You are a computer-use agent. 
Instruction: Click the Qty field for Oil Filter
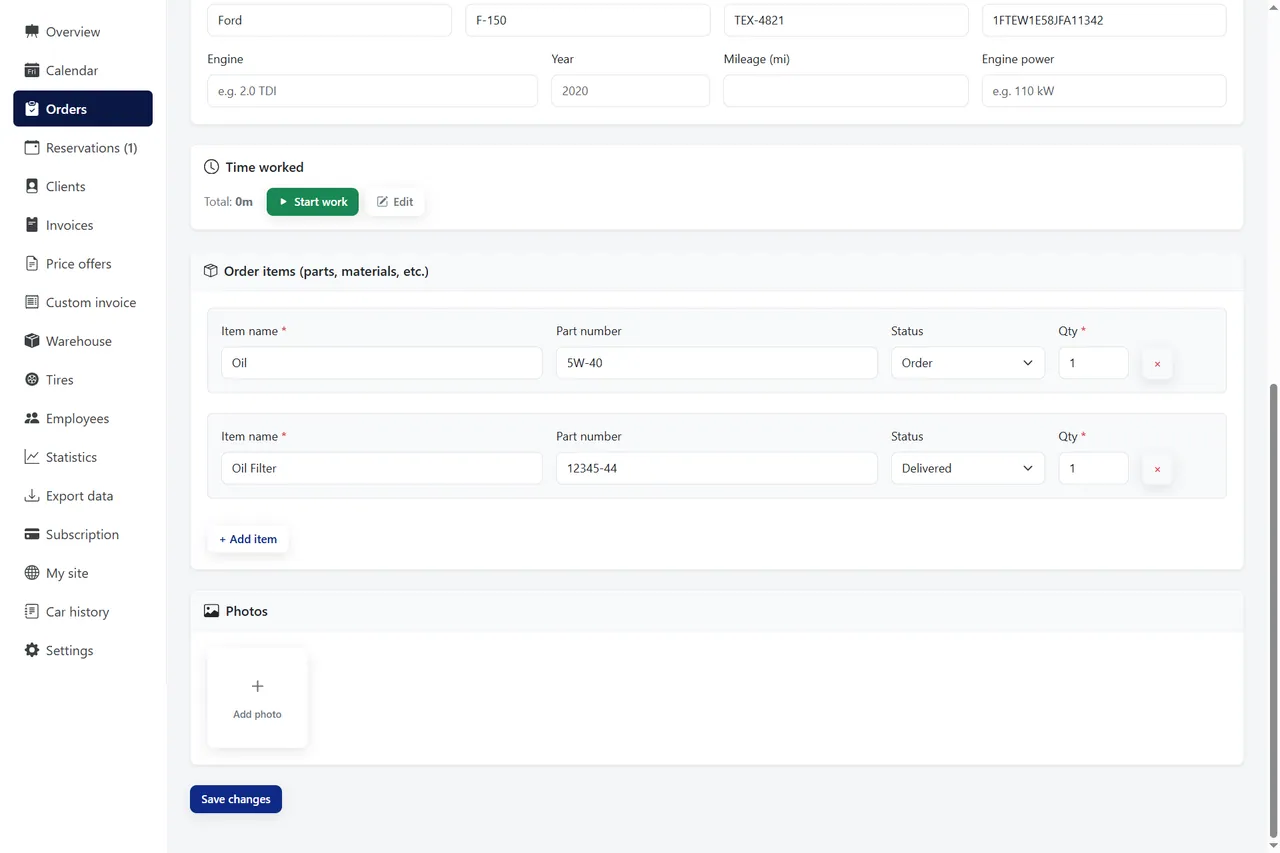pyautogui.click(x=1094, y=468)
